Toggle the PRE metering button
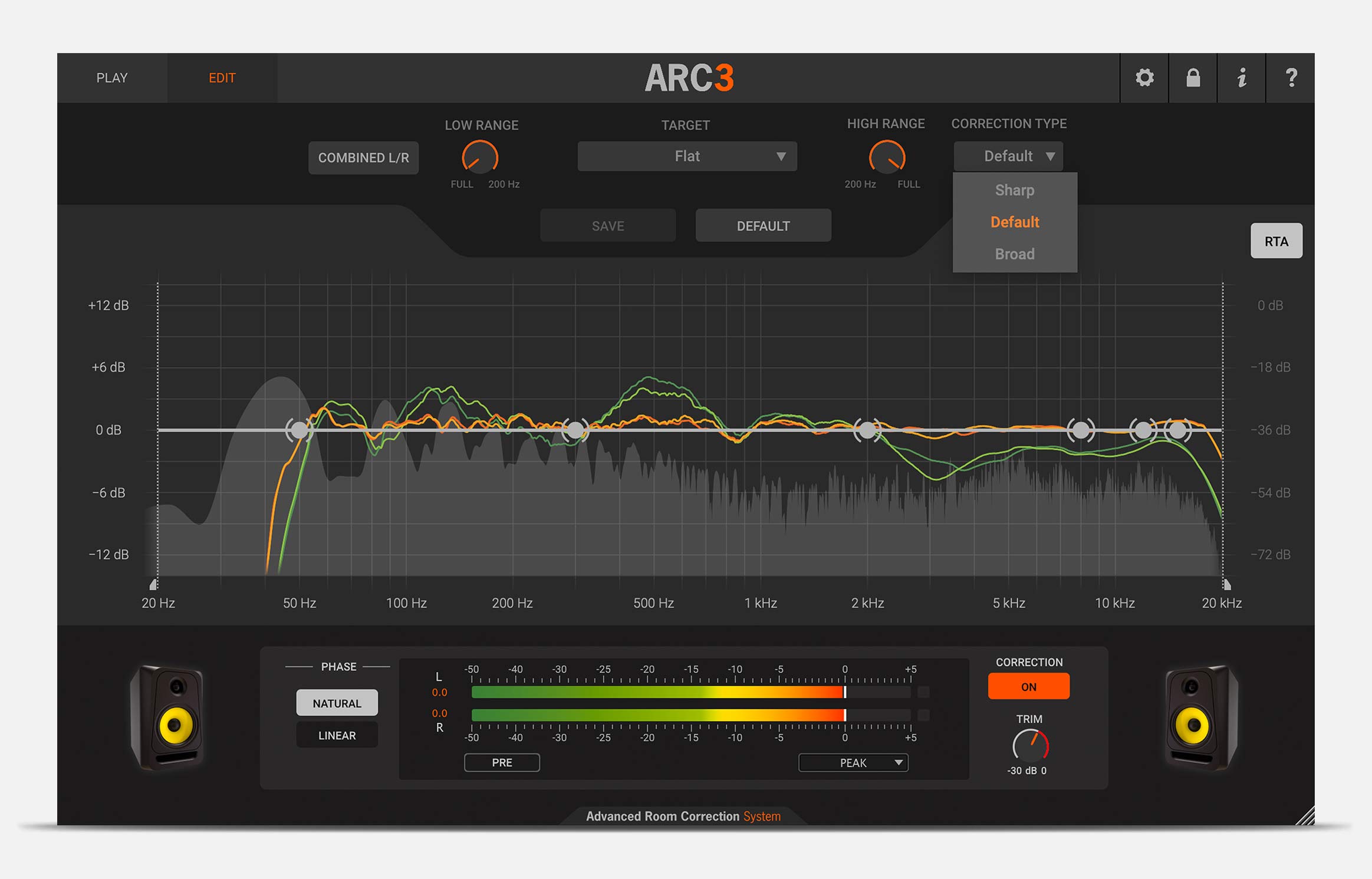The image size is (1372, 879). coord(502,762)
